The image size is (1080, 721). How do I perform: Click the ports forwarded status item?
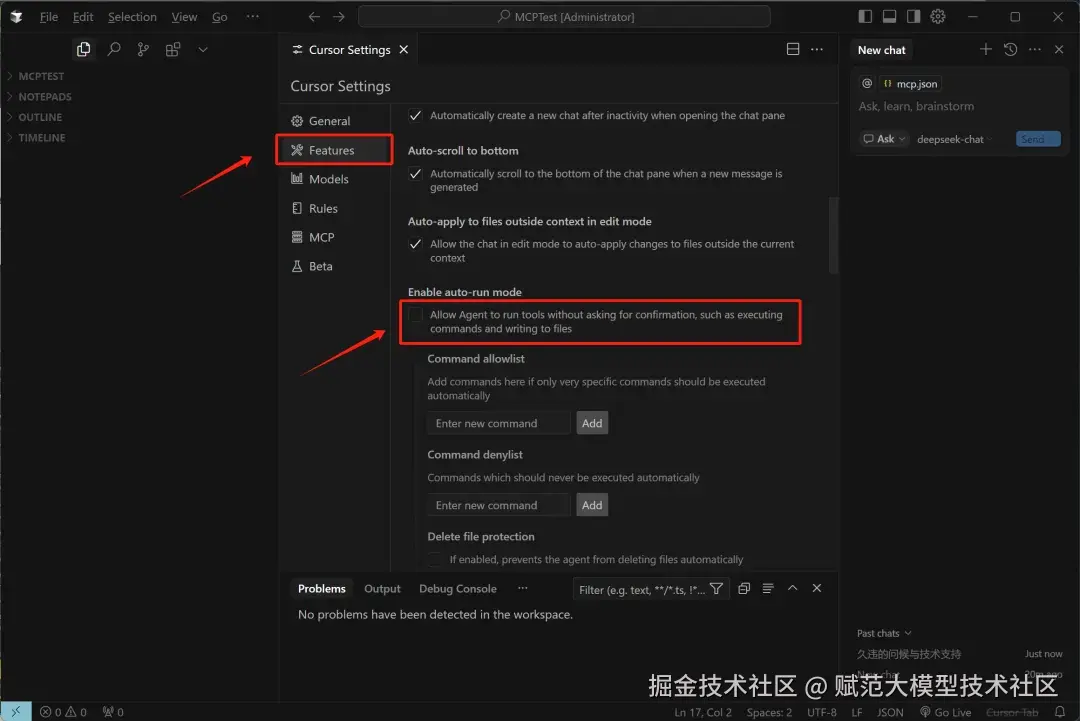click(113, 712)
